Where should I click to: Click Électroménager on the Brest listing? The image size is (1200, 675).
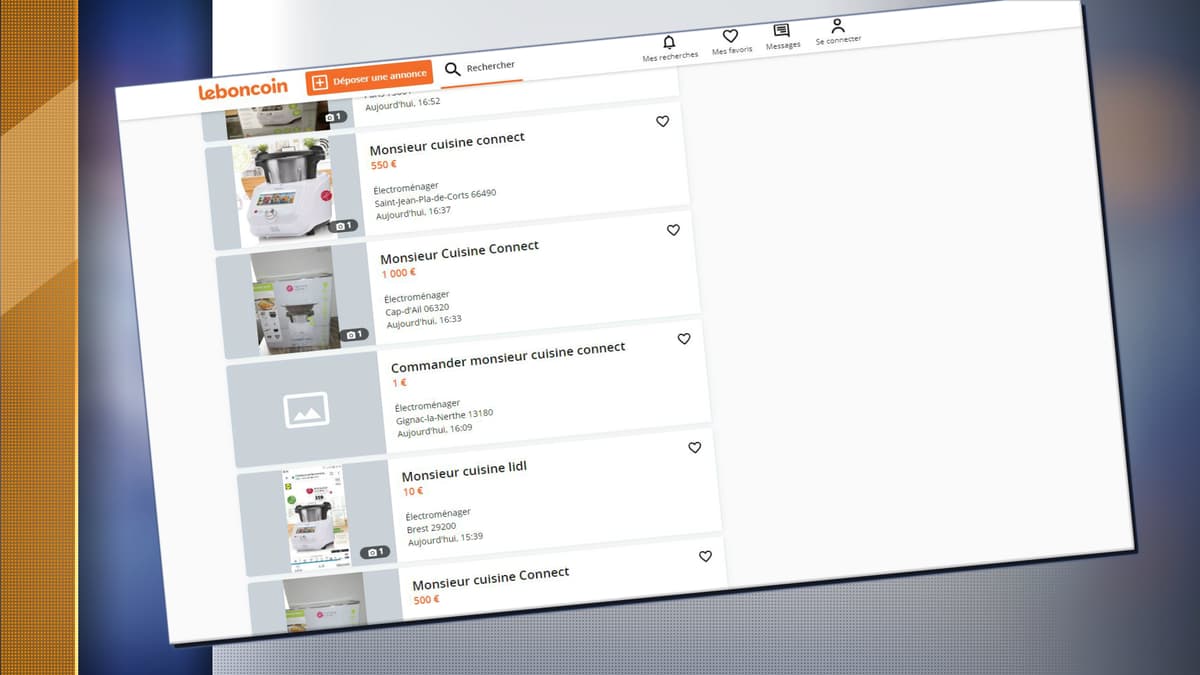coord(438,514)
